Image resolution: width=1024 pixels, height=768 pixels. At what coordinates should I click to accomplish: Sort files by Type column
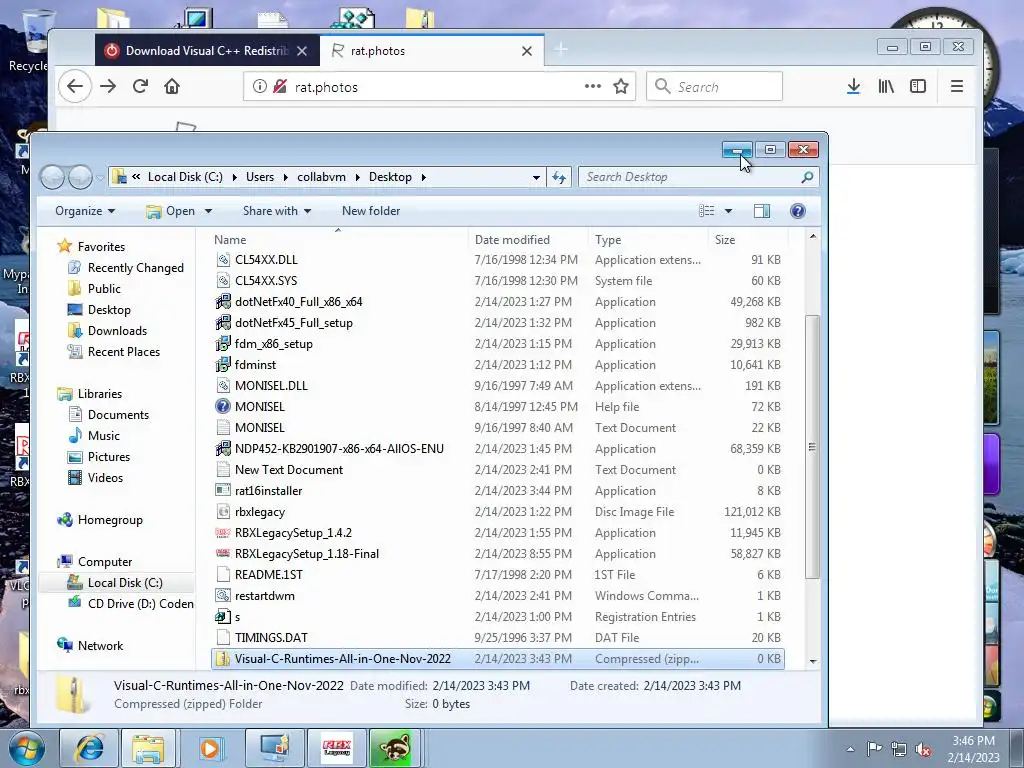(x=647, y=240)
